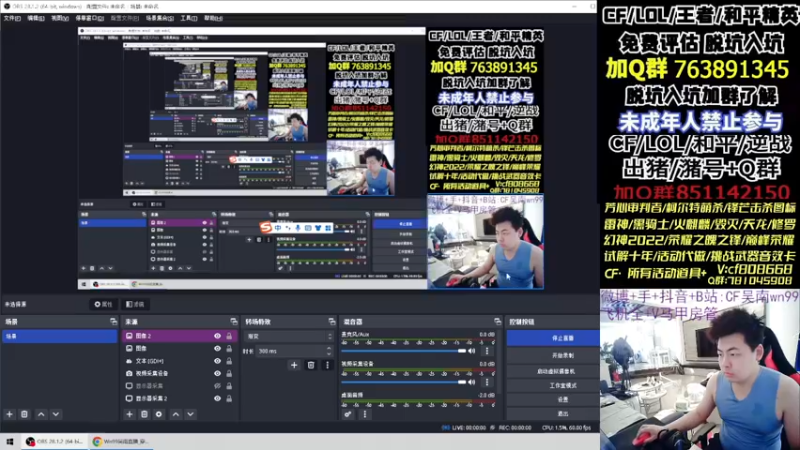The height and width of the screenshot is (450, 800).
Task: Click 开始录制 (Start Recording) button
Action: click(553, 356)
